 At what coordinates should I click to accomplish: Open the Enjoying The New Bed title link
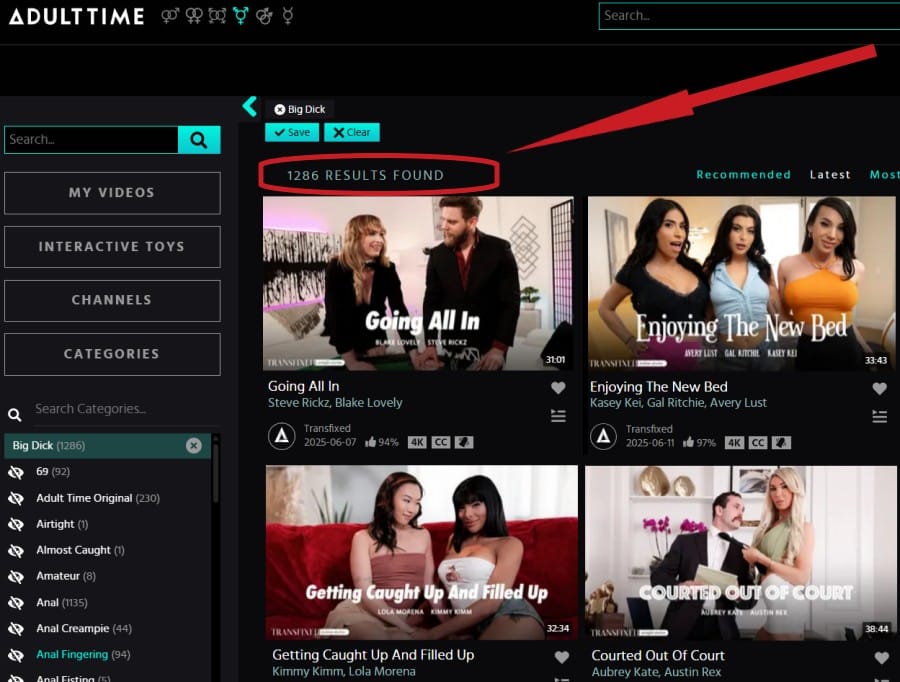click(x=658, y=387)
